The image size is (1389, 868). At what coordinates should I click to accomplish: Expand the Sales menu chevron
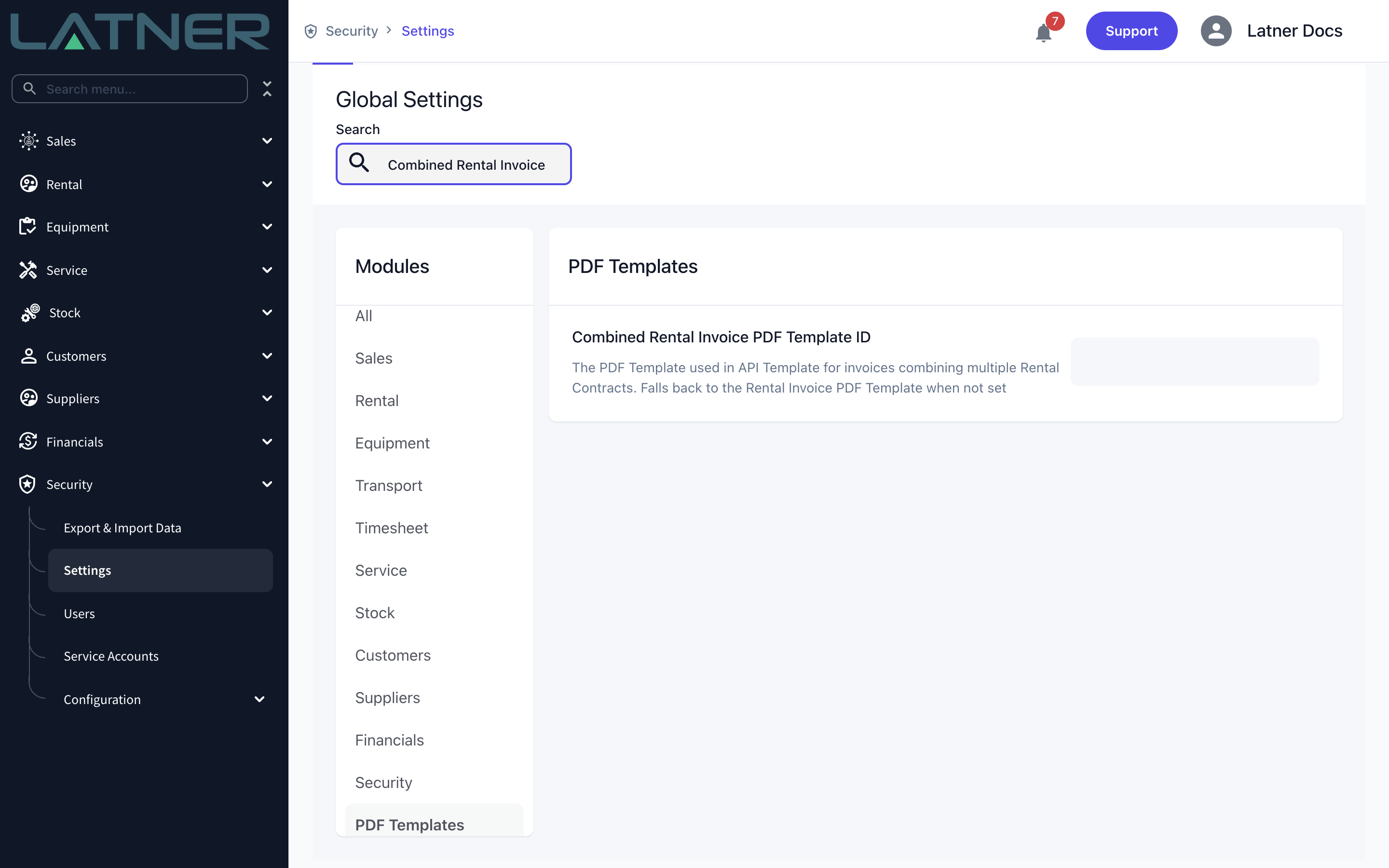[267, 141]
